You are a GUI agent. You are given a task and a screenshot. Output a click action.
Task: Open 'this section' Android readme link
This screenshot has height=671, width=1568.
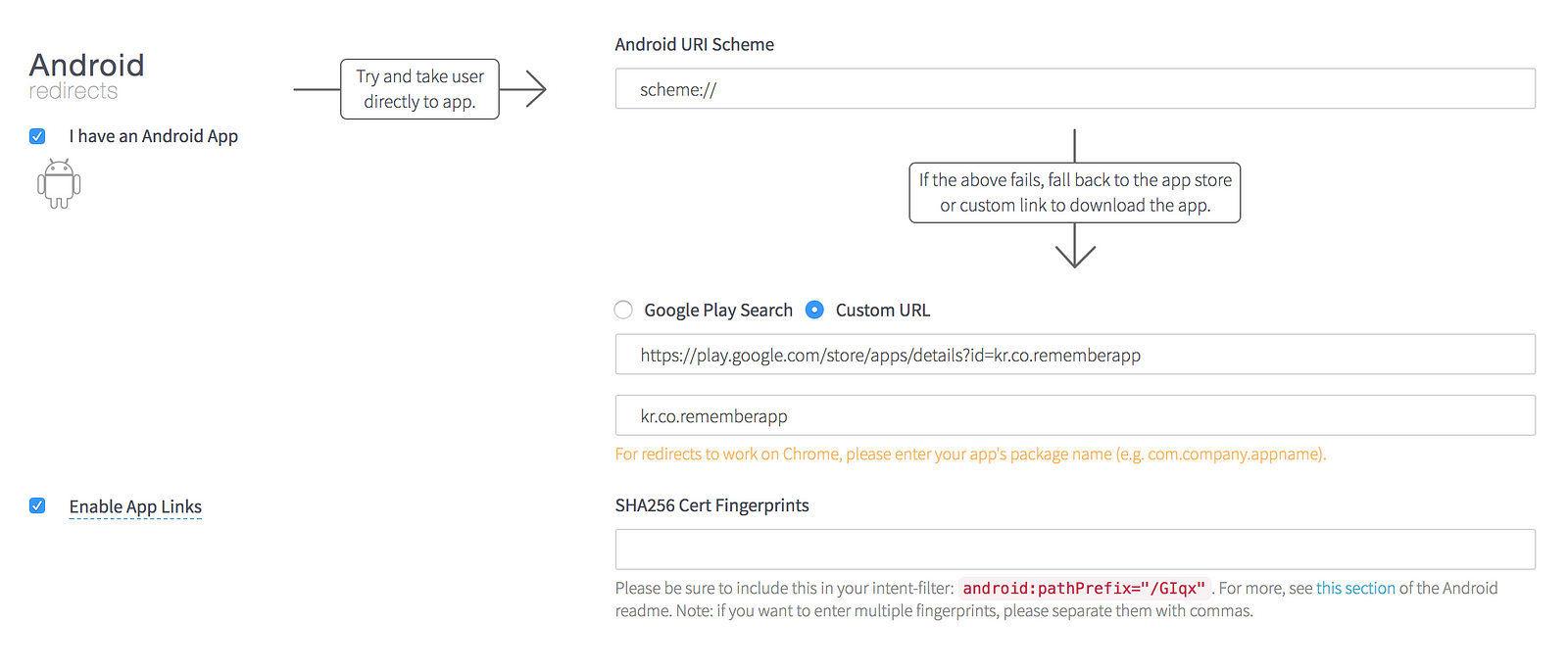1355,588
